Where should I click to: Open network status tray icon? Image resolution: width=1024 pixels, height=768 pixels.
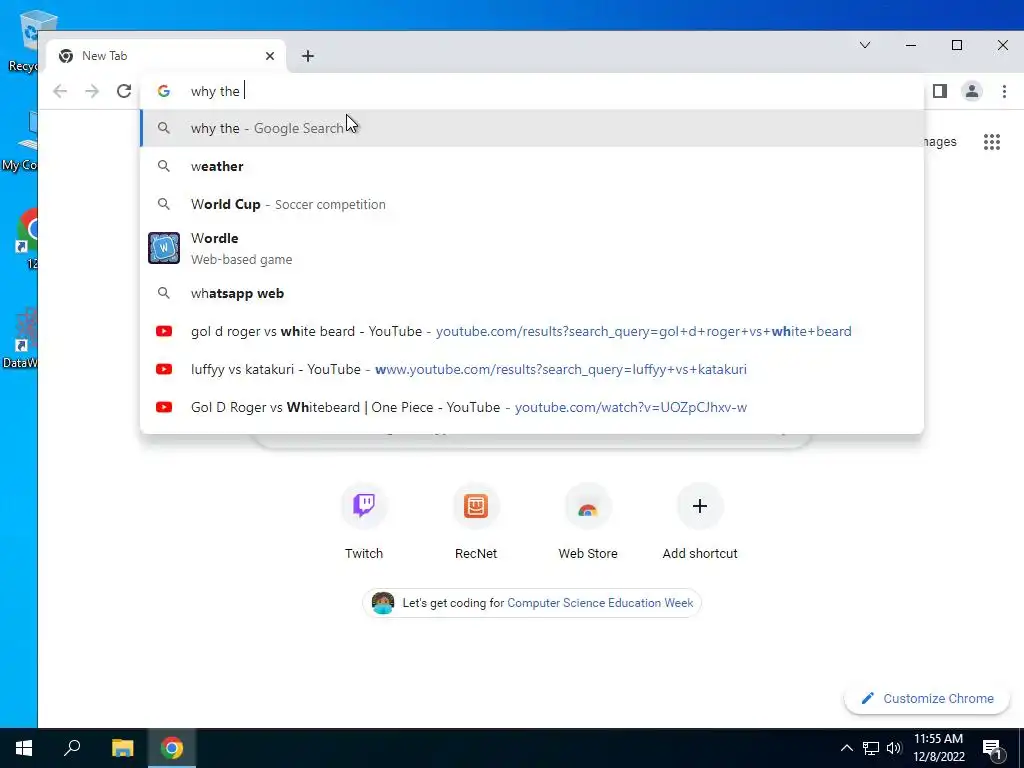coord(871,748)
